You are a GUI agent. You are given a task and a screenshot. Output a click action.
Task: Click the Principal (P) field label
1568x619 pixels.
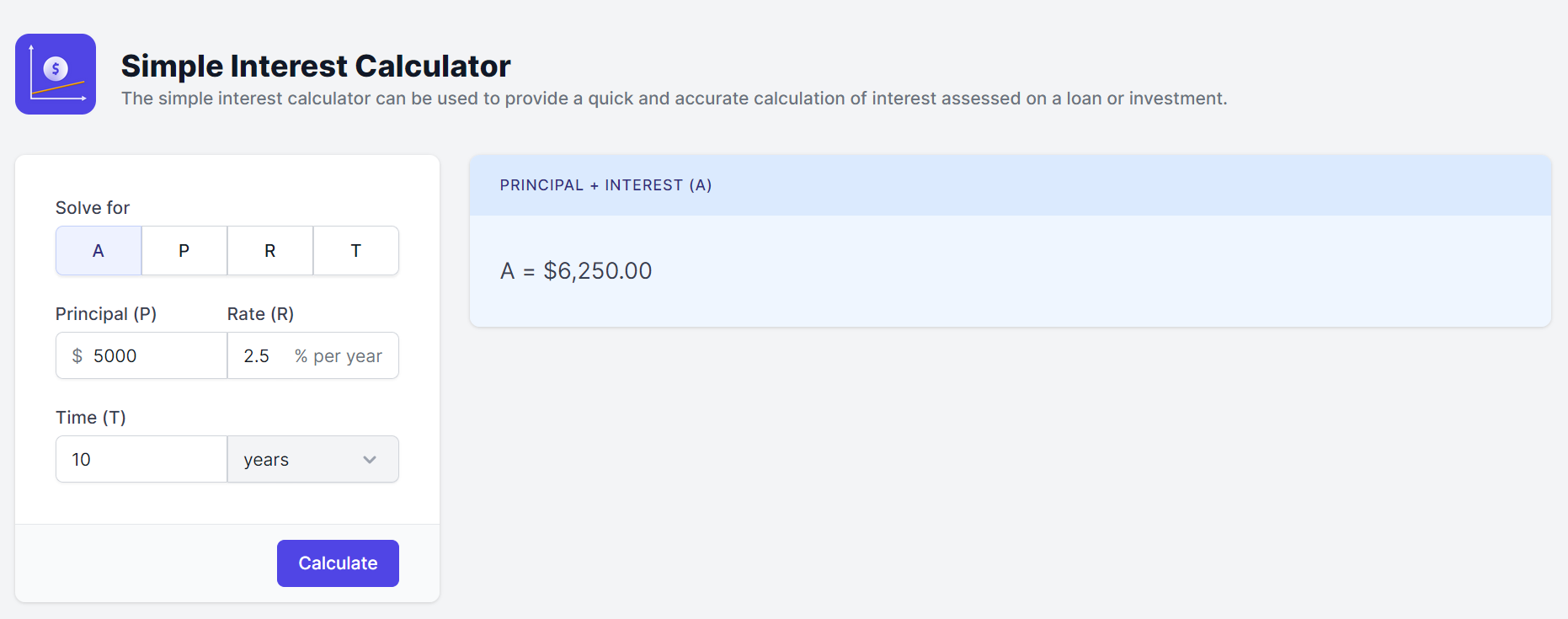point(106,314)
